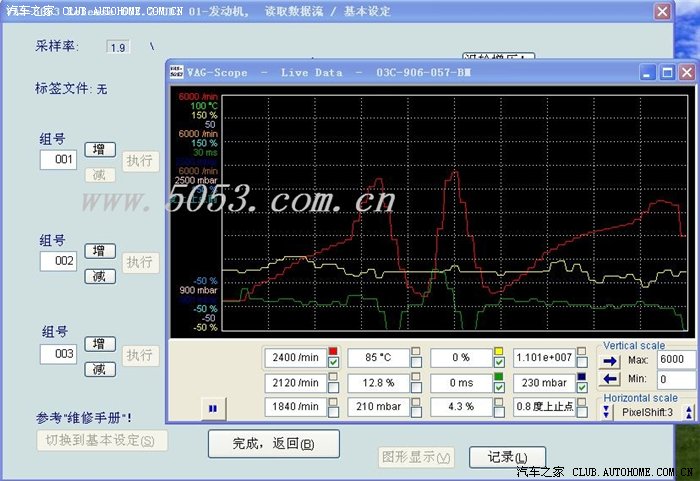Click the 记录(L) log button
Viewport: 700px width, 481px height.
coord(507,457)
